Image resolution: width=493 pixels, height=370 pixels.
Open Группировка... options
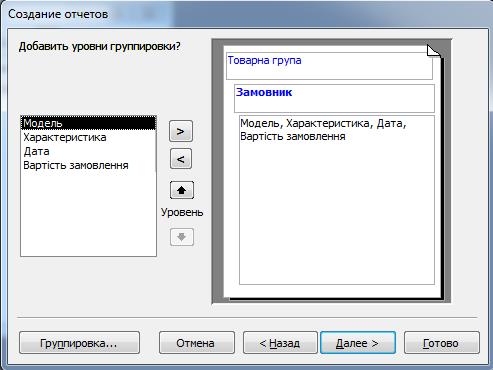coord(79,343)
